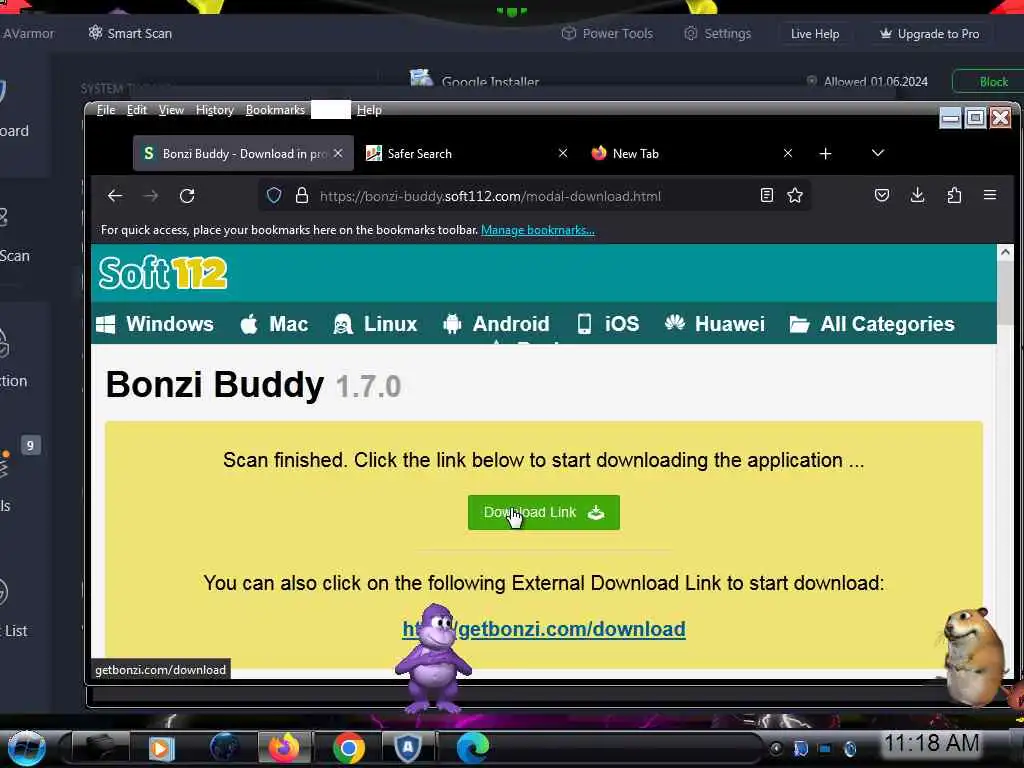This screenshot has height=768, width=1024.
Task: Open the tracking protection shield icon
Action: (274, 195)
